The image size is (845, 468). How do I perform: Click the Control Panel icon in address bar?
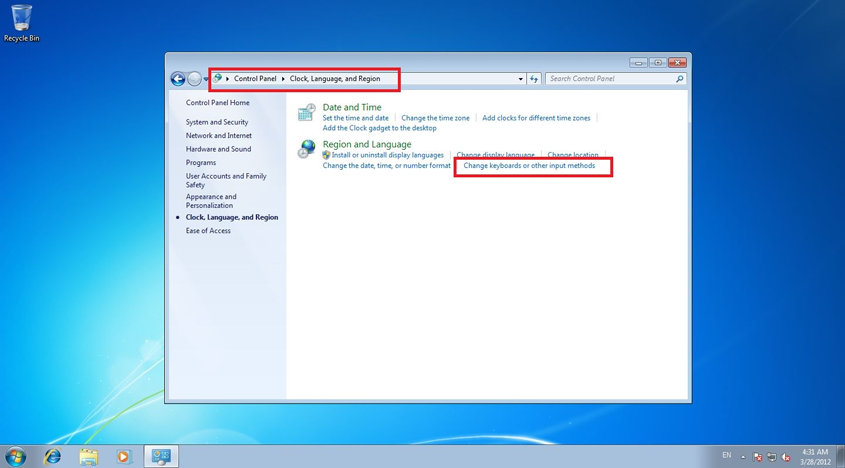(x=217, y=78)
